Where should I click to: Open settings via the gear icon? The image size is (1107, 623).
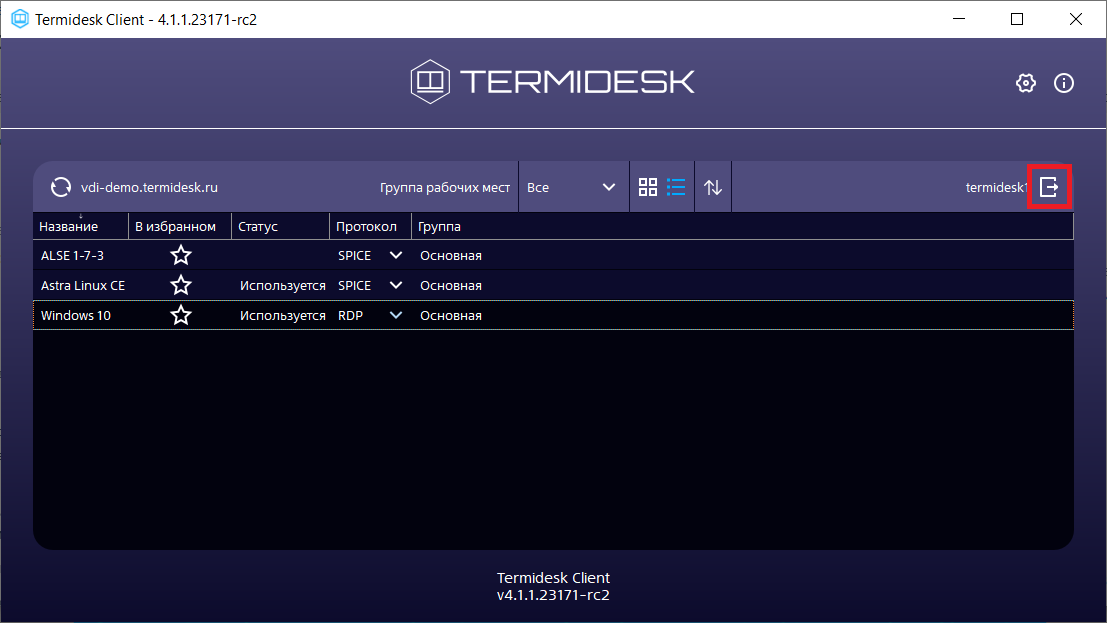[x=1025, y=83]
